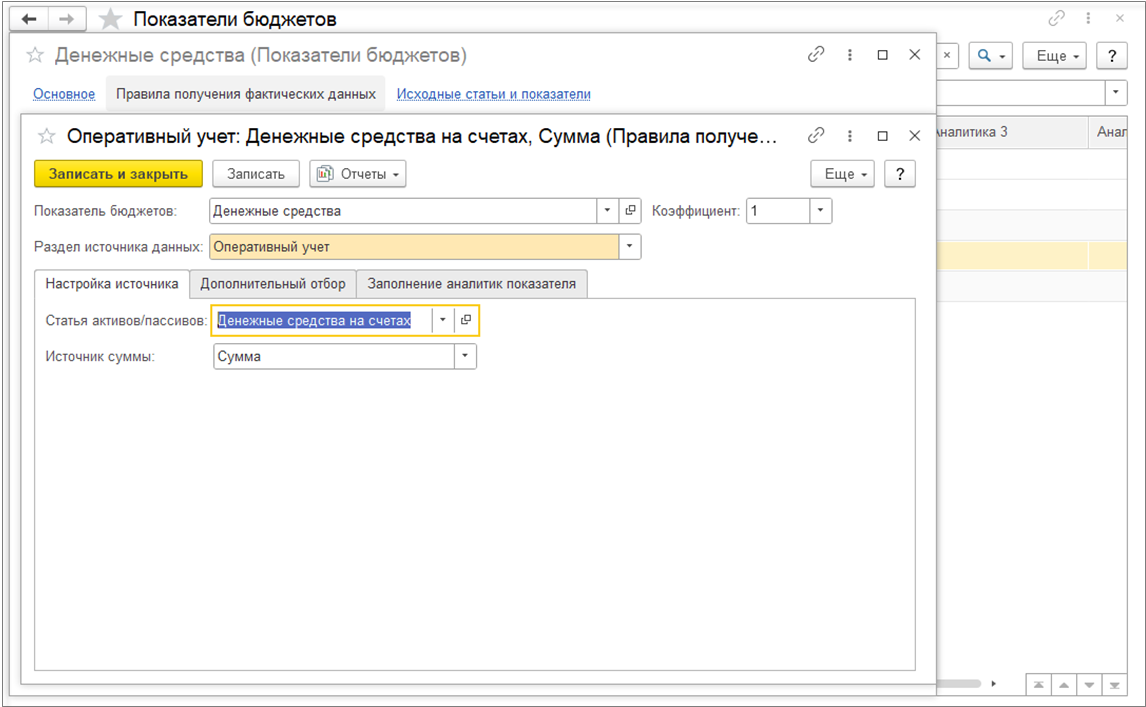This screenshot has height=707, width=1146.
Task: Star the Показатели бюджетов page as favorite
Action: coord(111,19)
